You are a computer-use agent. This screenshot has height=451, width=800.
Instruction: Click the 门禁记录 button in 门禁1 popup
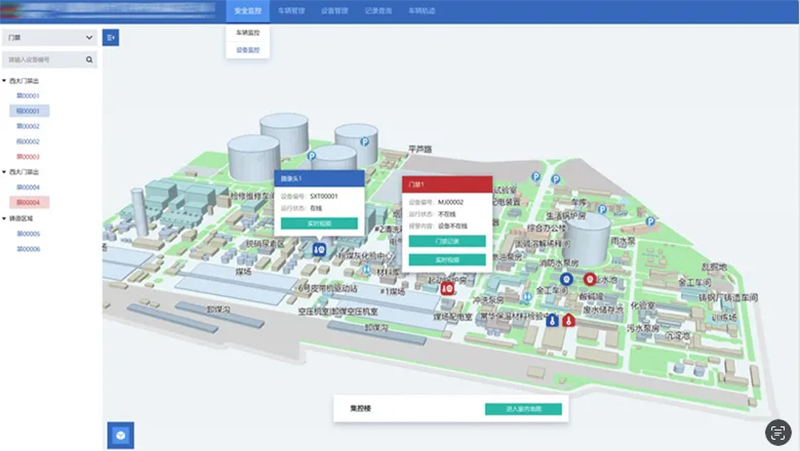tap(447, 242)
